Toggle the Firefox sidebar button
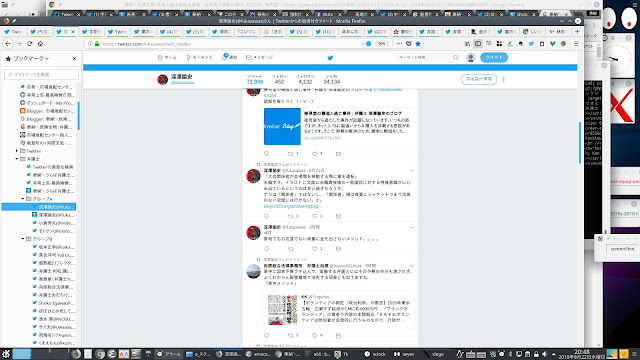The height and width of the screenshot is (360, 640). tap(478, 44)
